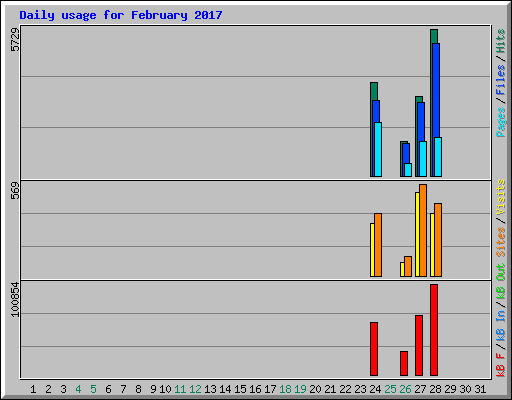The image size is (512, 400).
Task: Click day 27 on the x-axis
Action: [x=420, y=389]
